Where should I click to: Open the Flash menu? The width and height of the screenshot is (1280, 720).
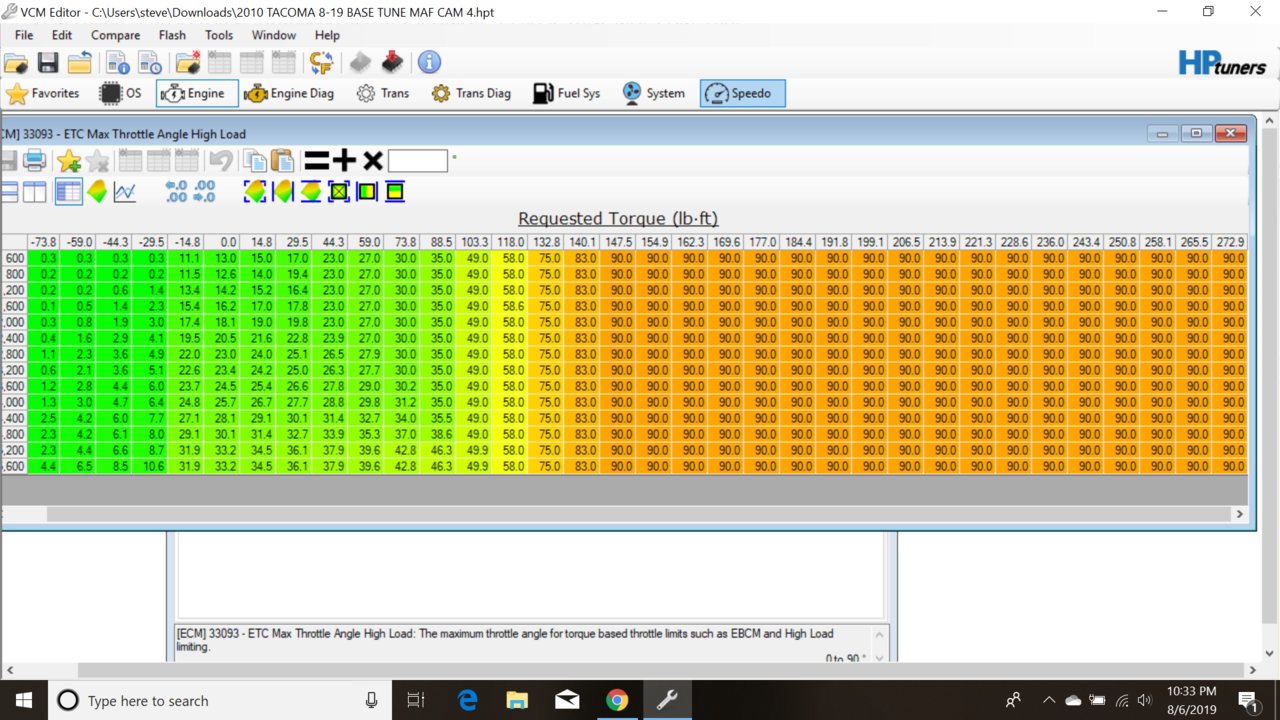click(x=172, y=35)
